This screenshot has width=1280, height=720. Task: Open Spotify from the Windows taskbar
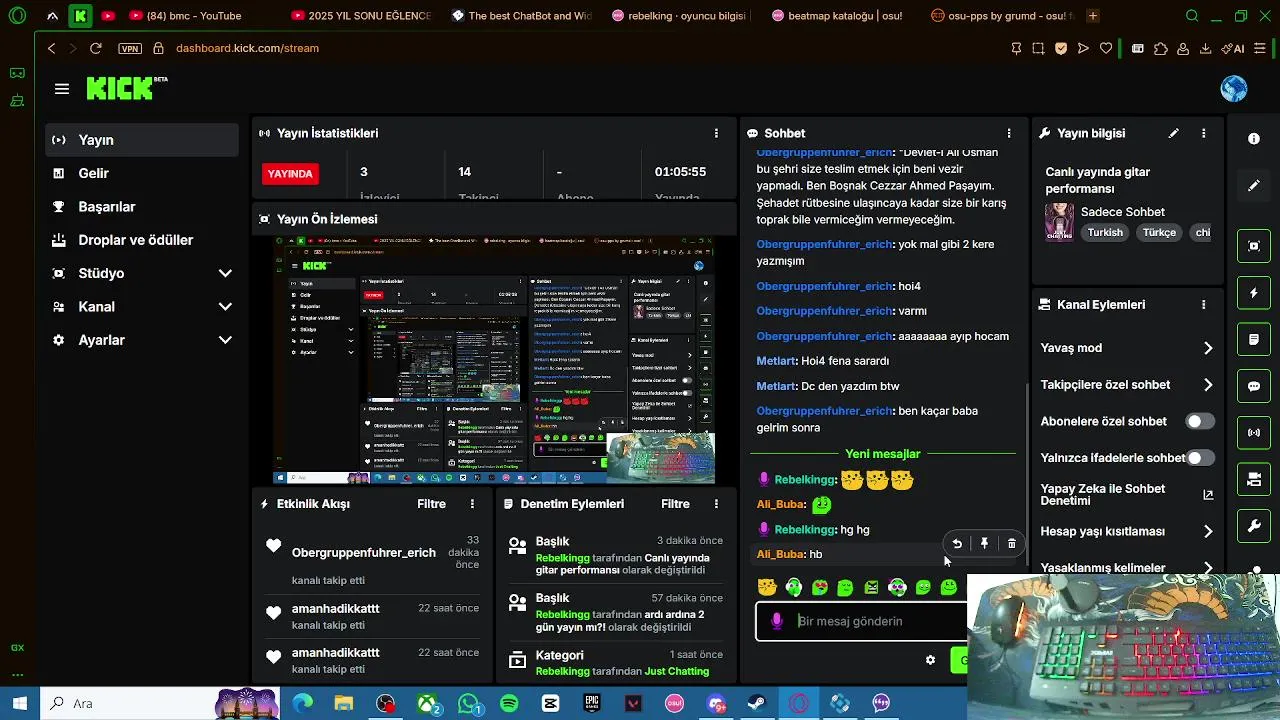(509, 703)
